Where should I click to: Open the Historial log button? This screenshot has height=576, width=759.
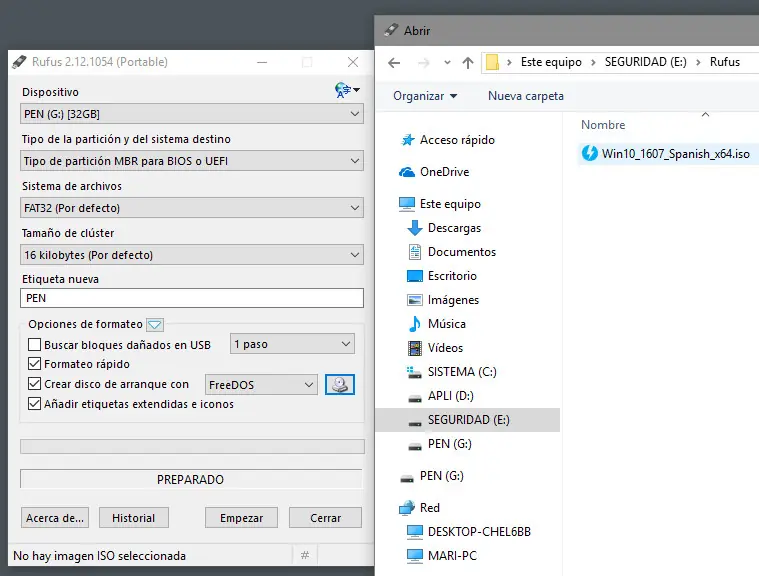(134, 518)
